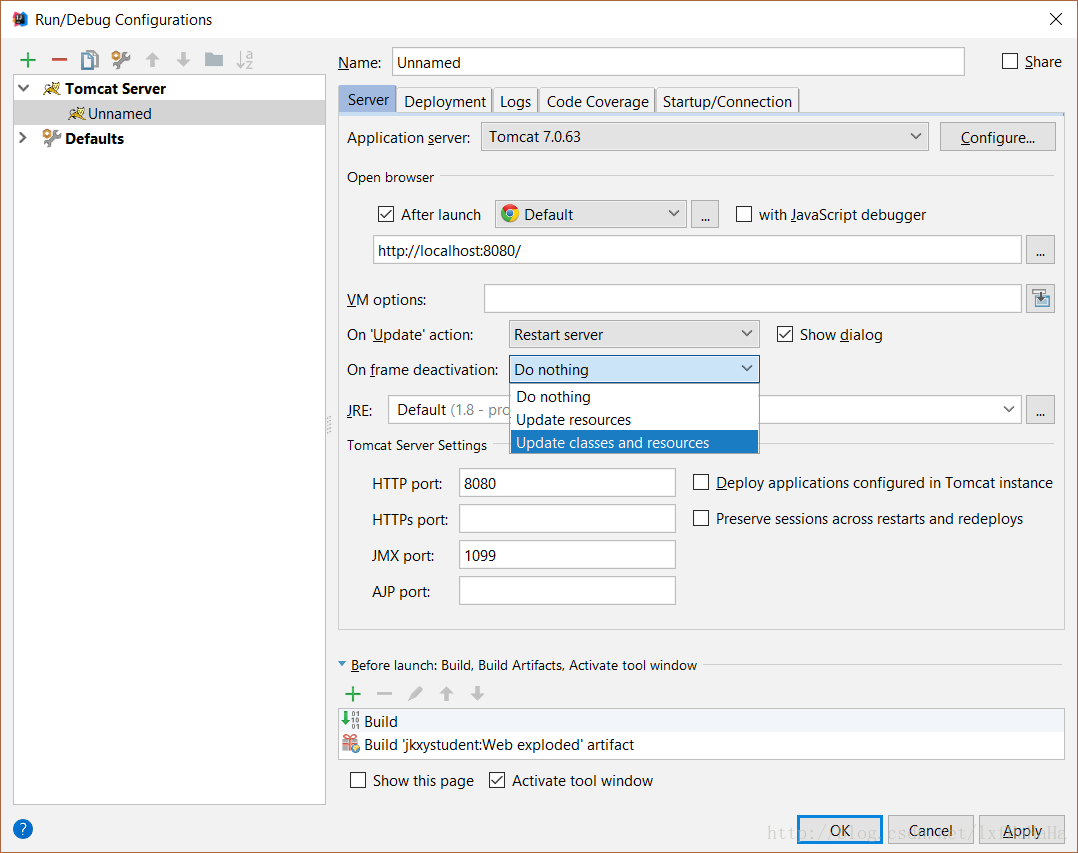The height and width of the screenshot is (853, 1078).
Task: Remove selected configuration with red minus
Action: pos(59,60)
